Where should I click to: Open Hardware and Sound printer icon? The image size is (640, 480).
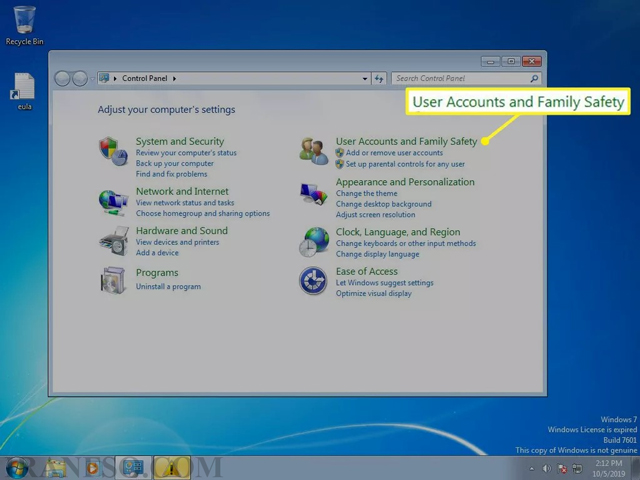[x=113, y=241]
